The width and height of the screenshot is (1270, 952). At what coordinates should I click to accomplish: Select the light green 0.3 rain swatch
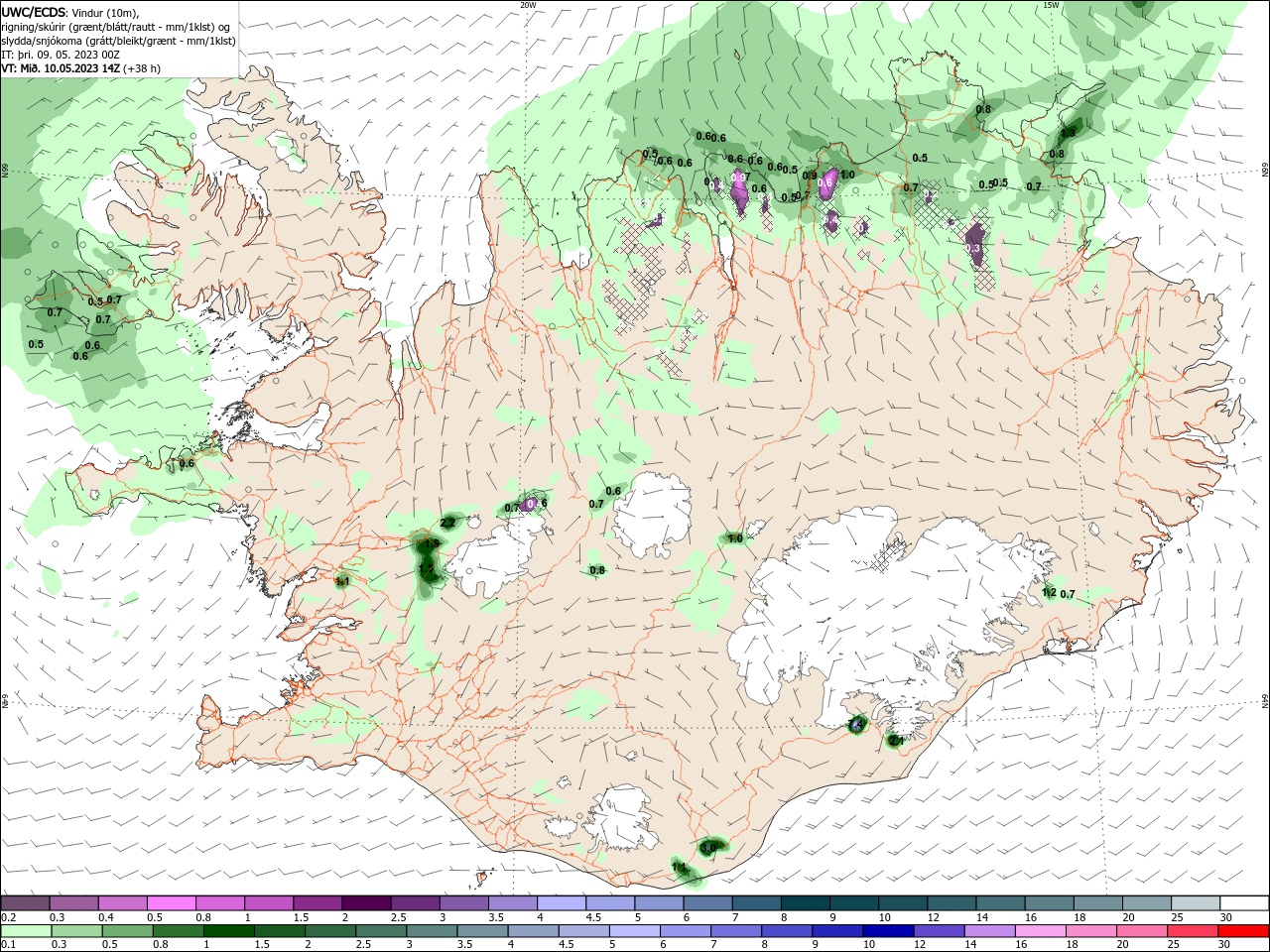[x=76, y=931]
